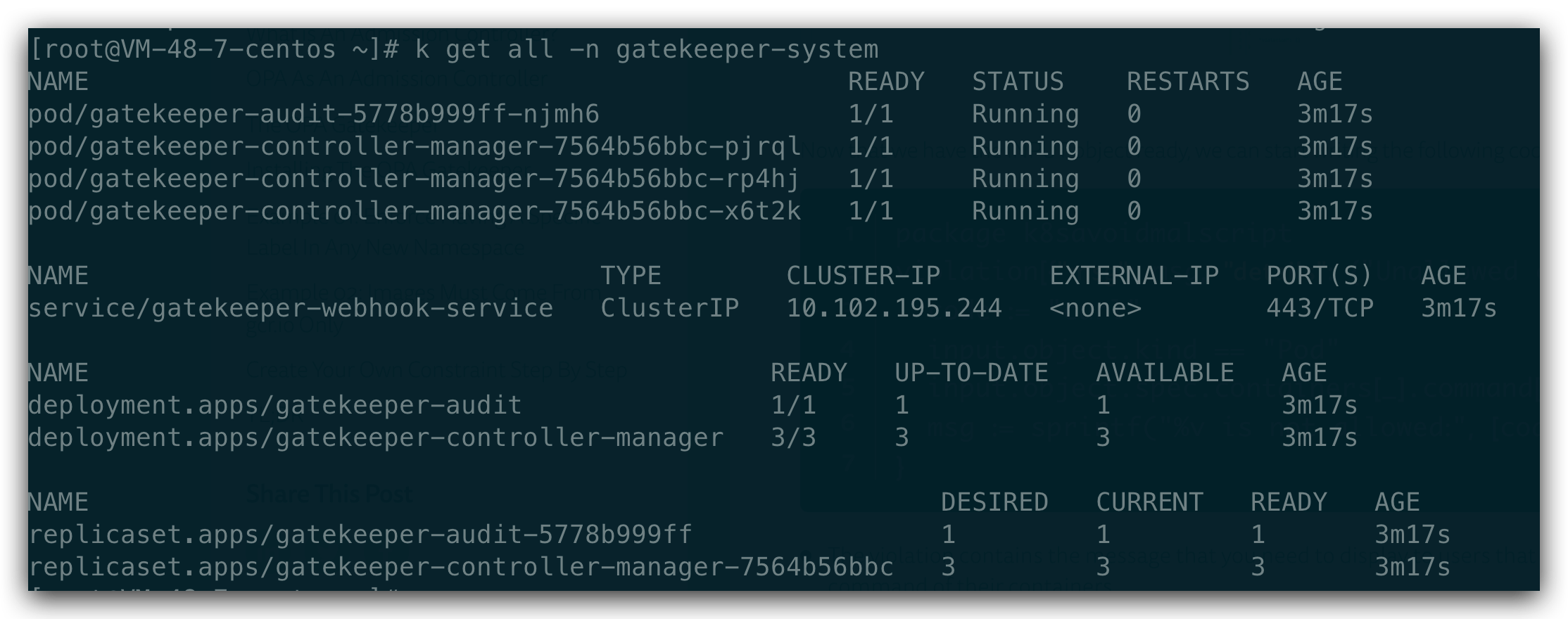This screenshot has width=1568, height=619.
Task: Click the <none> external IP value
Action: 1095,308
